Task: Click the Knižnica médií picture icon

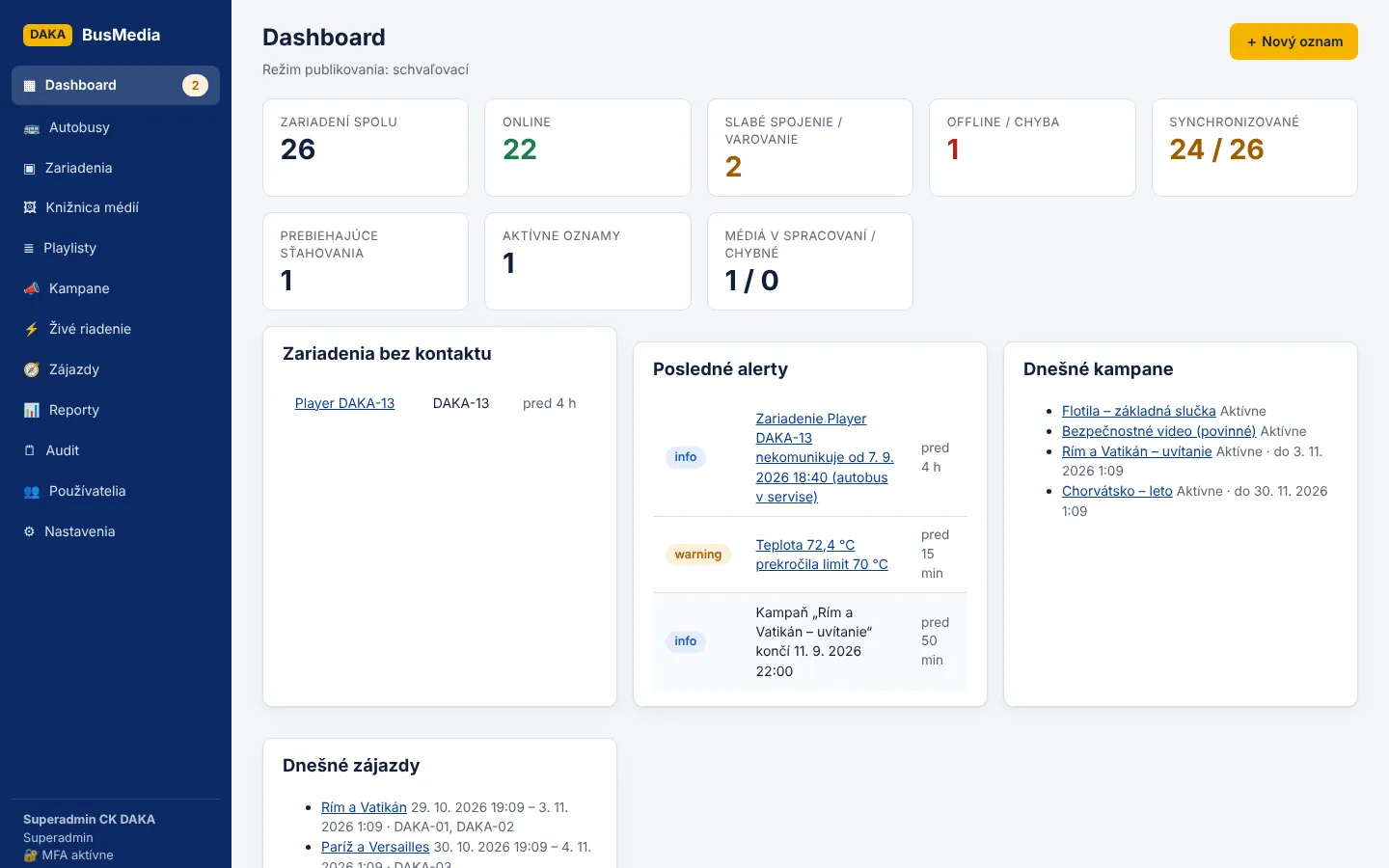Action: (x=30, y=208)
